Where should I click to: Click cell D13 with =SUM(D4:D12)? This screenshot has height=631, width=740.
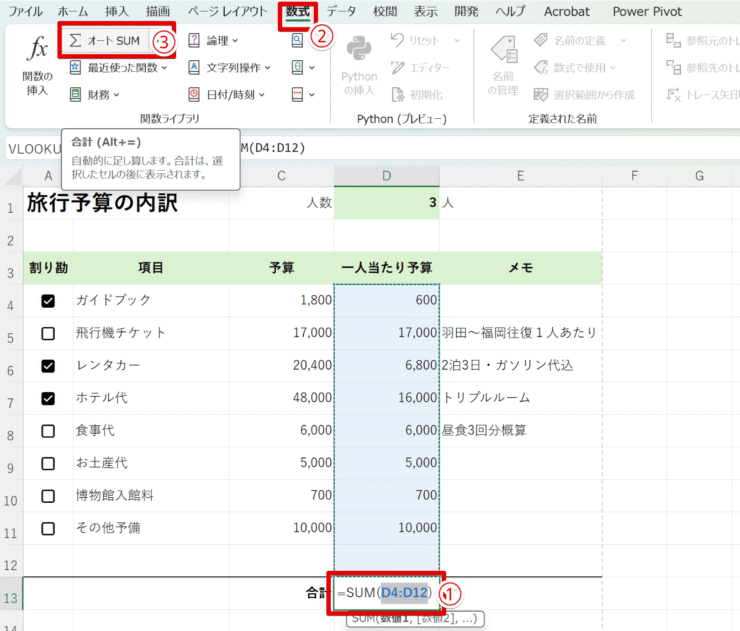[387, 593]
